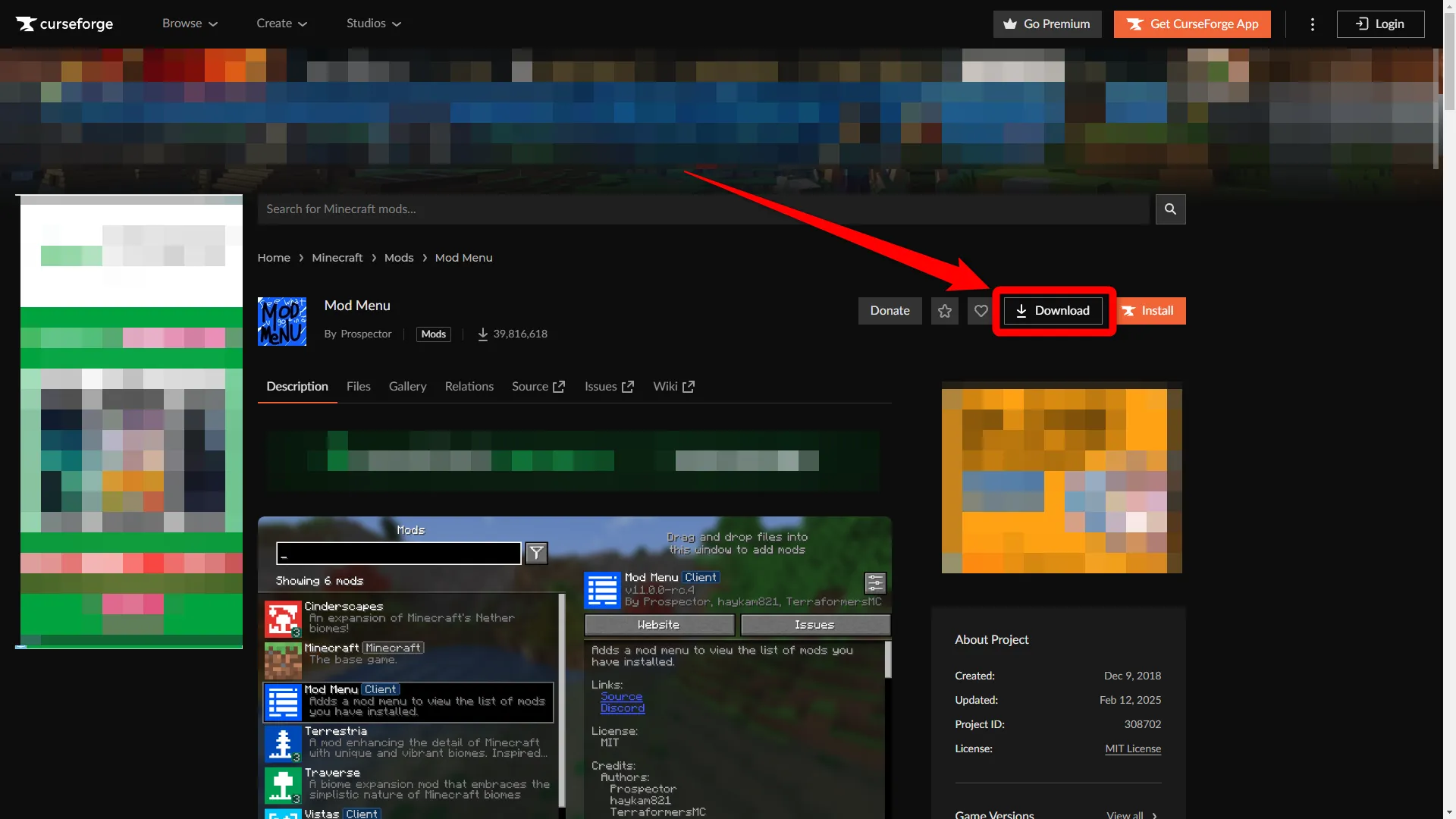The height and width of the screenshot is (819, 1456).
Task: Switch to the Gallery tab
Action: click(x=408, y=387)
